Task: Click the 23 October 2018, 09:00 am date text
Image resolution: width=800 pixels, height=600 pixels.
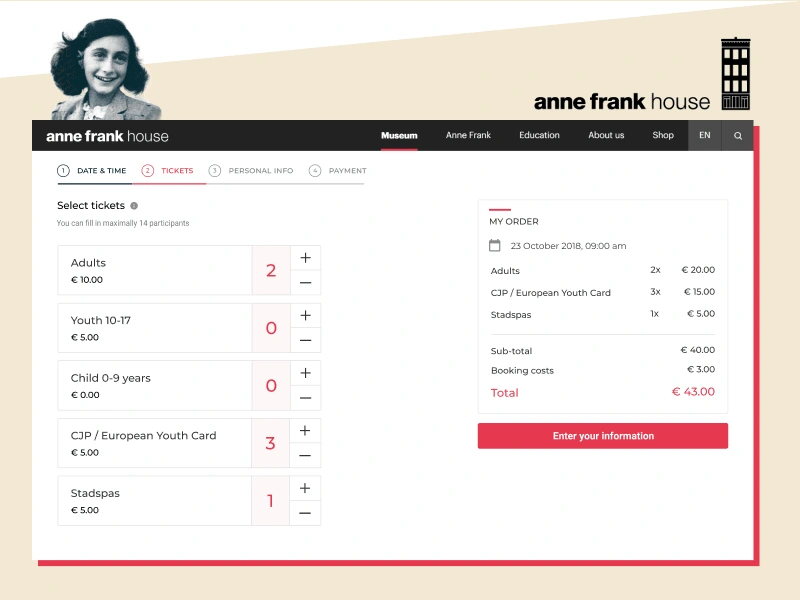Action: [568, 246]
